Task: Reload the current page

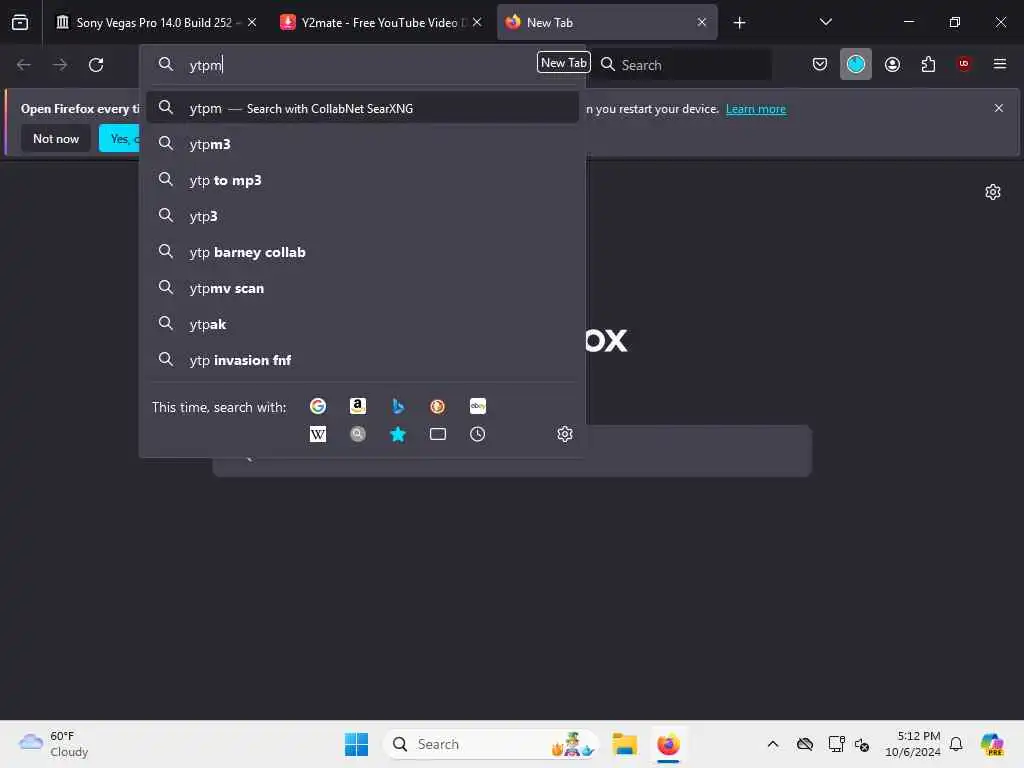Action: pyautogui.click(x=96, y=65)
